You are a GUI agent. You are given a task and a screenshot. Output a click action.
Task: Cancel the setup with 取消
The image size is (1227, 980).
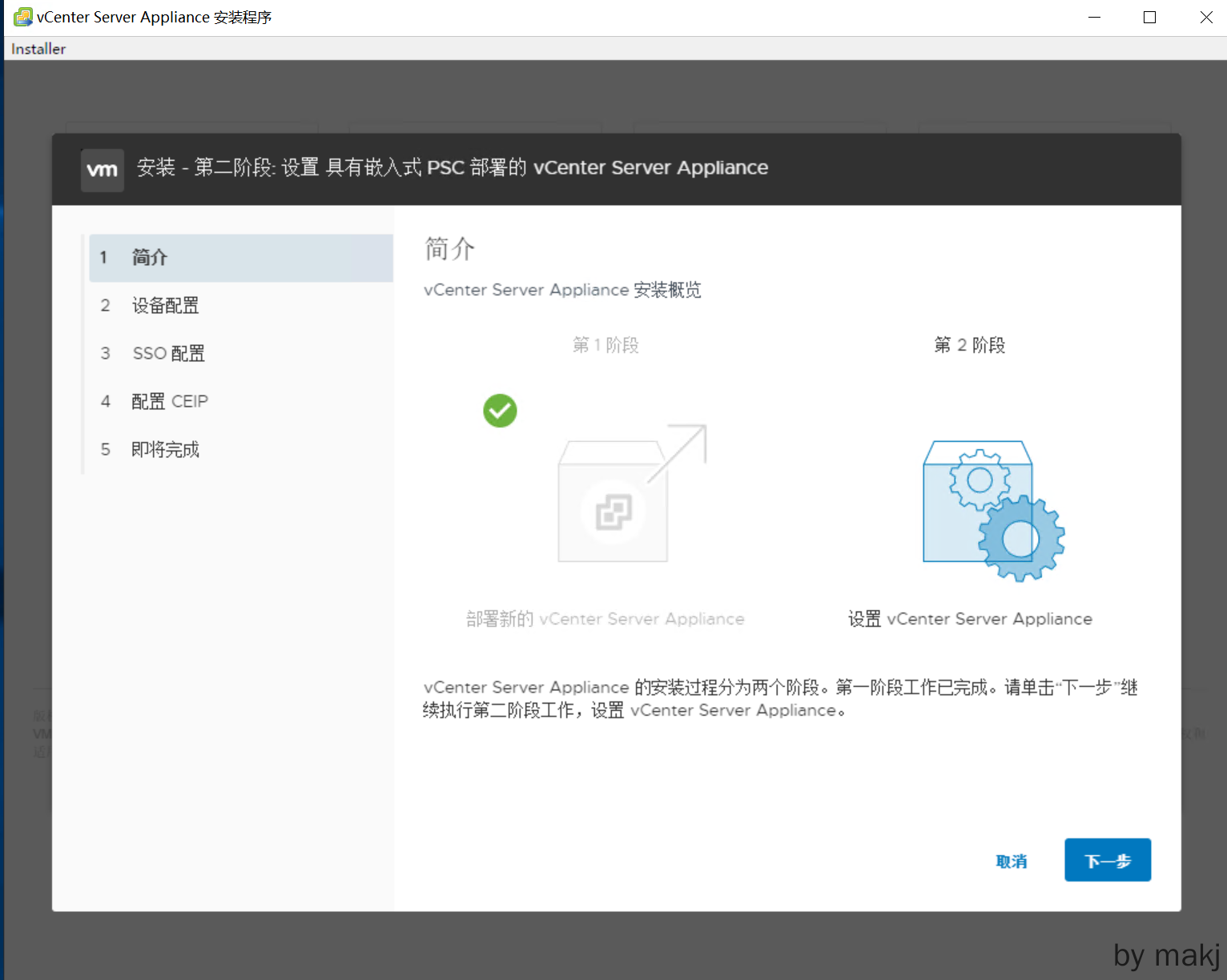(1011, 862)
